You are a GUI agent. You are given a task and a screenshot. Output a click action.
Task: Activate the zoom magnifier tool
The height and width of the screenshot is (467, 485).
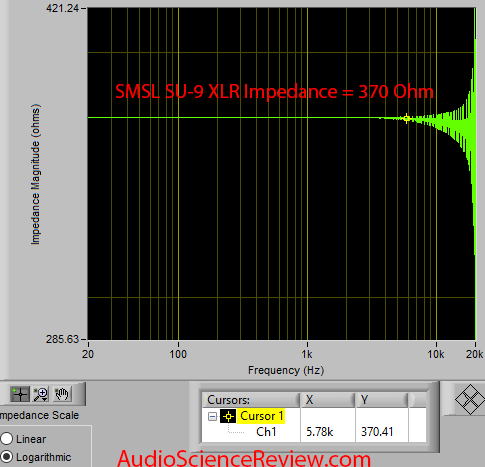[x=41, y=394]
